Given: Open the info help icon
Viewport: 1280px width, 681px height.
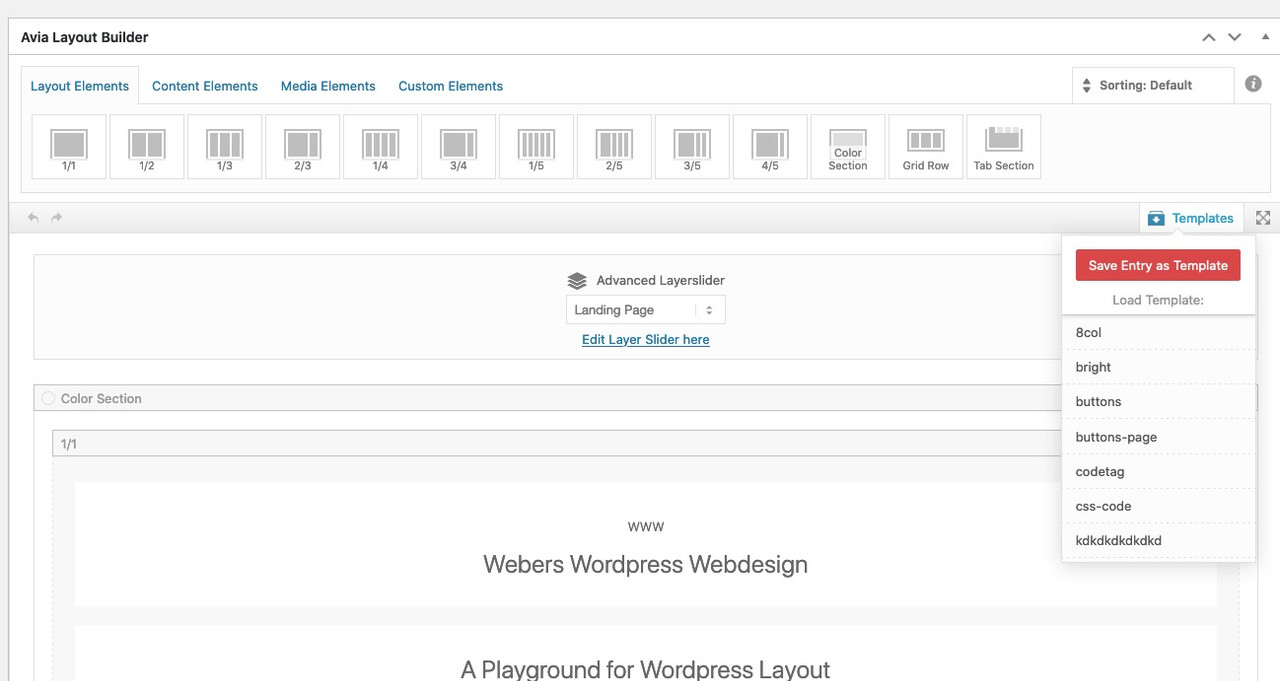Looking at the screenshot, I should coord(1253,84).
